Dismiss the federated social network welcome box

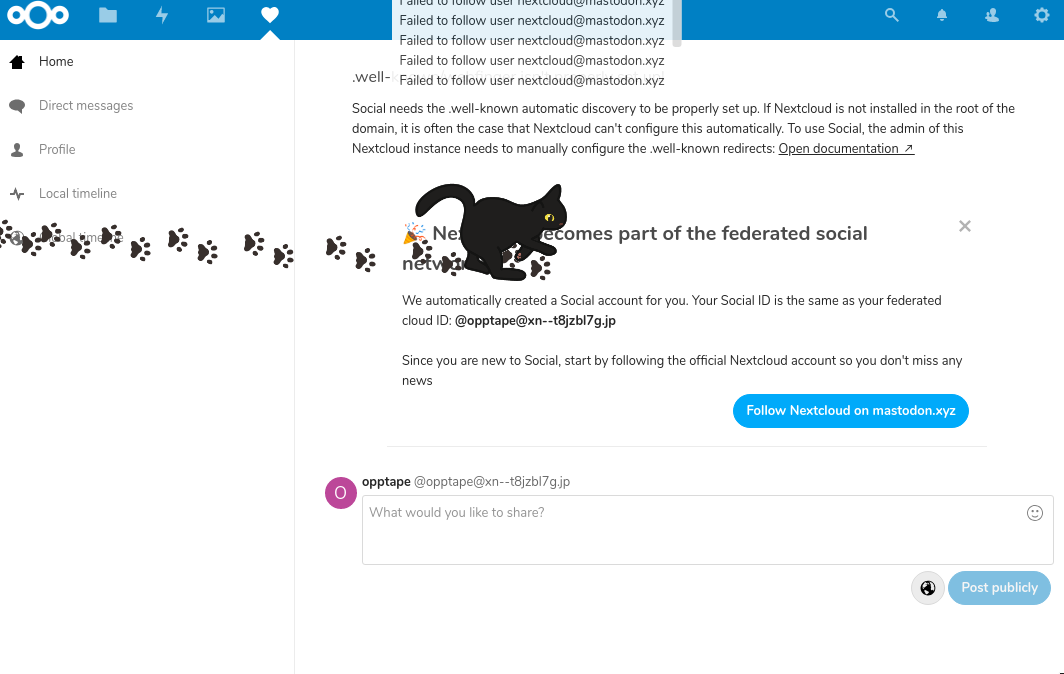(x=964, y=226)
